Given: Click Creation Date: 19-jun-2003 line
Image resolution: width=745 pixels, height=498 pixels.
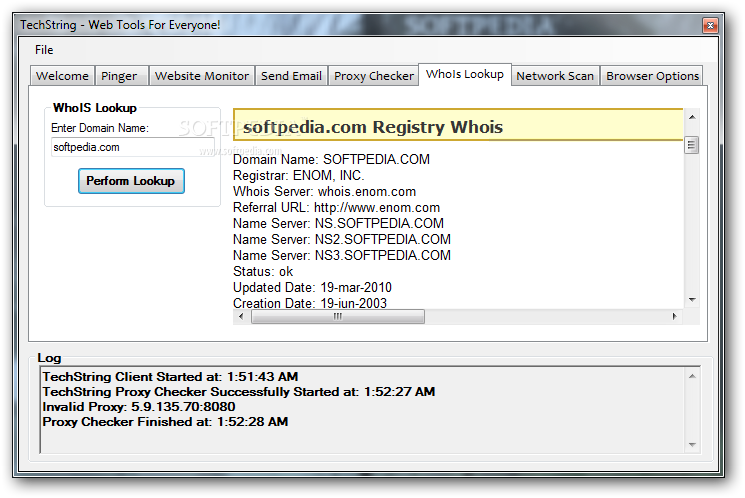Looking at the screenshot, I should tap(310, 303).
